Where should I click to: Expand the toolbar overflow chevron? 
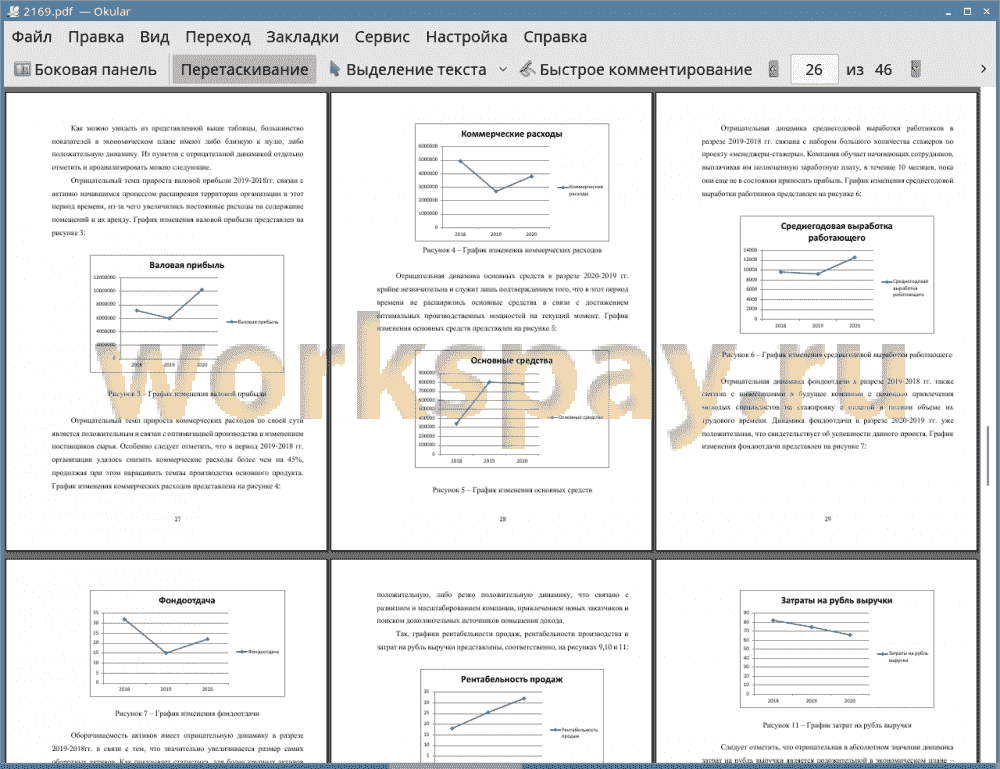coord(983,69)
